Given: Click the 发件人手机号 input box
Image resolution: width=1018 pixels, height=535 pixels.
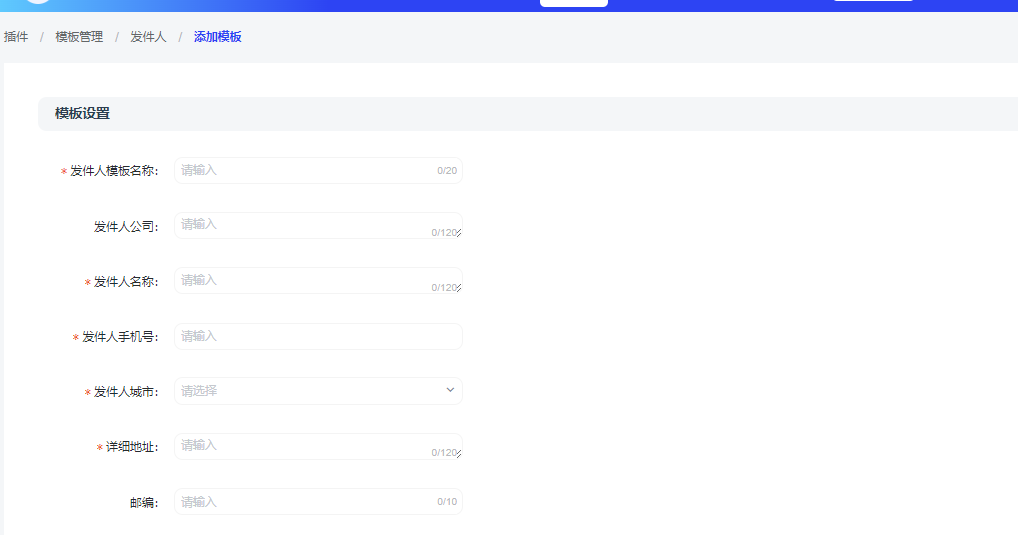Looking at the screenshot, I should click(318, 337).
